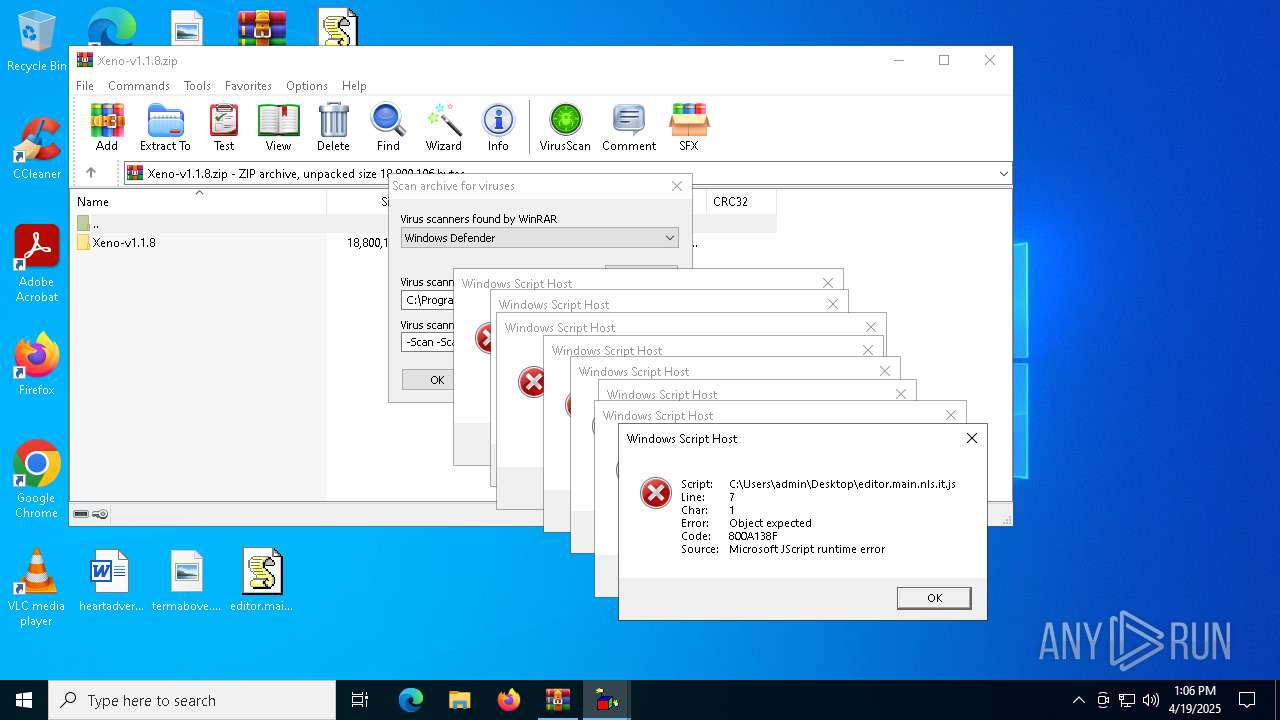The image size is (1280, 720).
Task: Click the VirusScan bug icon
Action: [565, 127]
